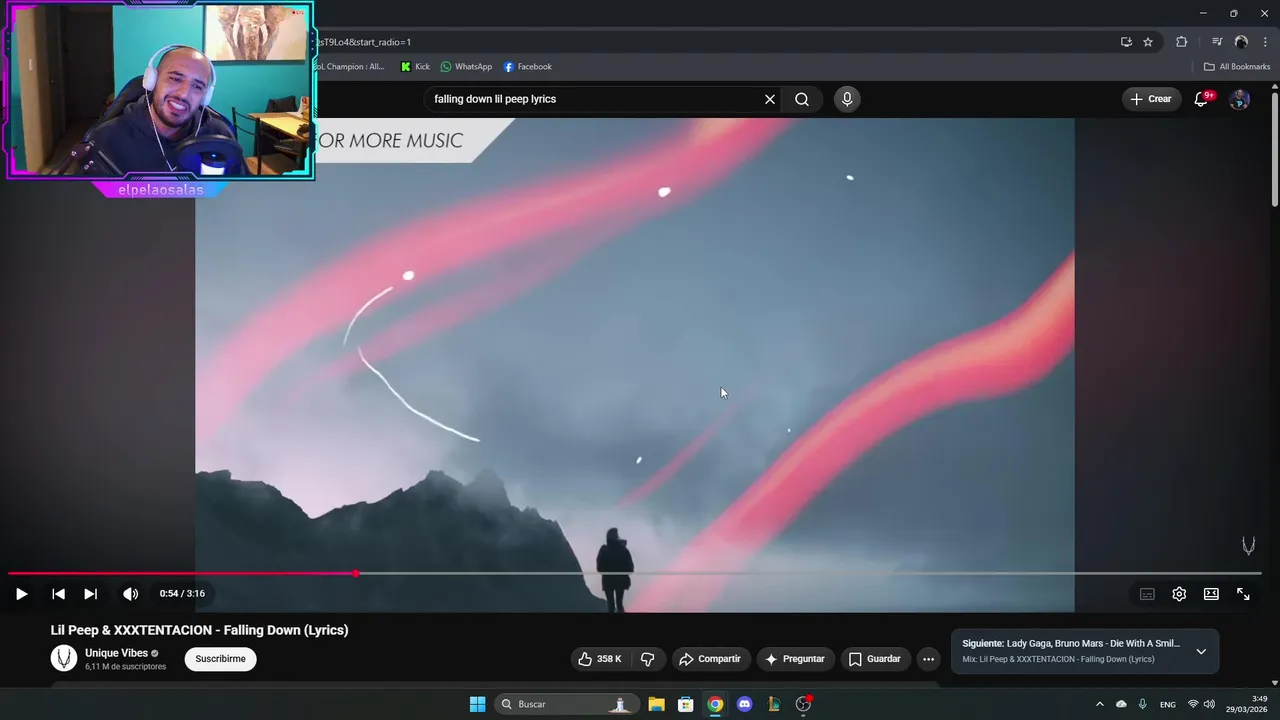Open the YouTube account avatar menu
This screenshot has height=720, width=1280.
point(1239,99)
